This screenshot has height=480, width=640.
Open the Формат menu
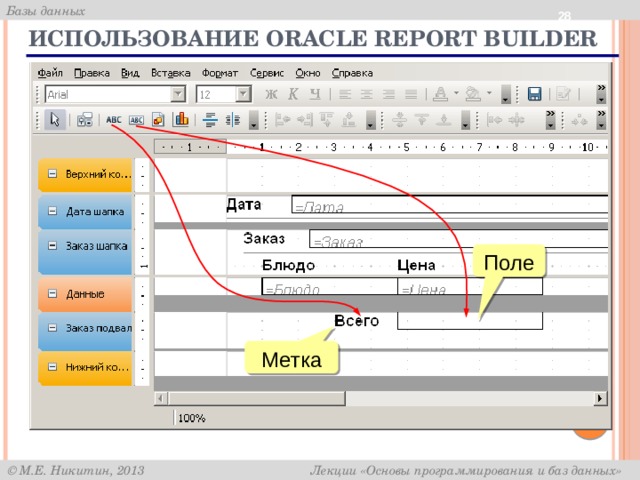point(220,73)
